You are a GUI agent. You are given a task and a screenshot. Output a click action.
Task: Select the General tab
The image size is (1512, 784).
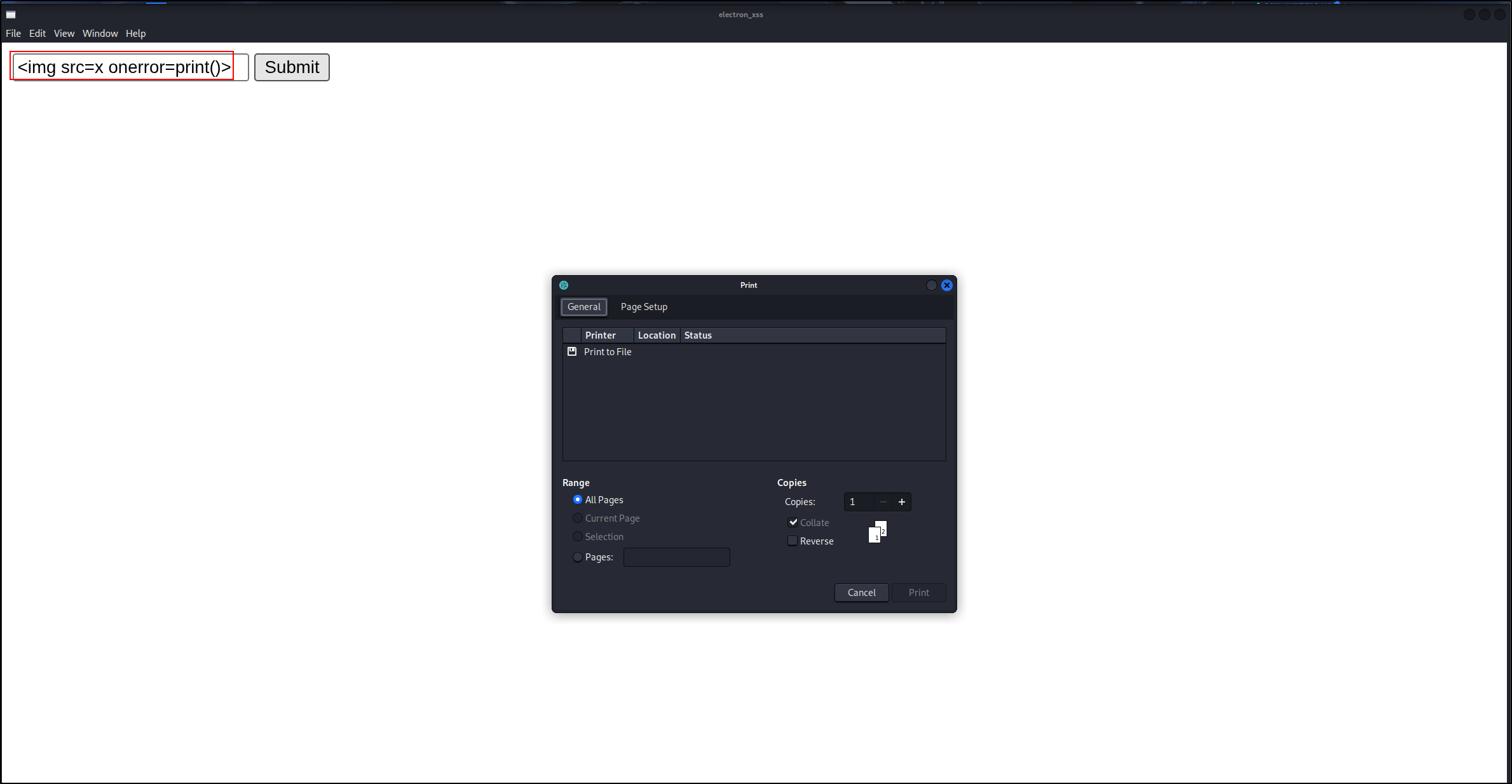pos(583,306)
